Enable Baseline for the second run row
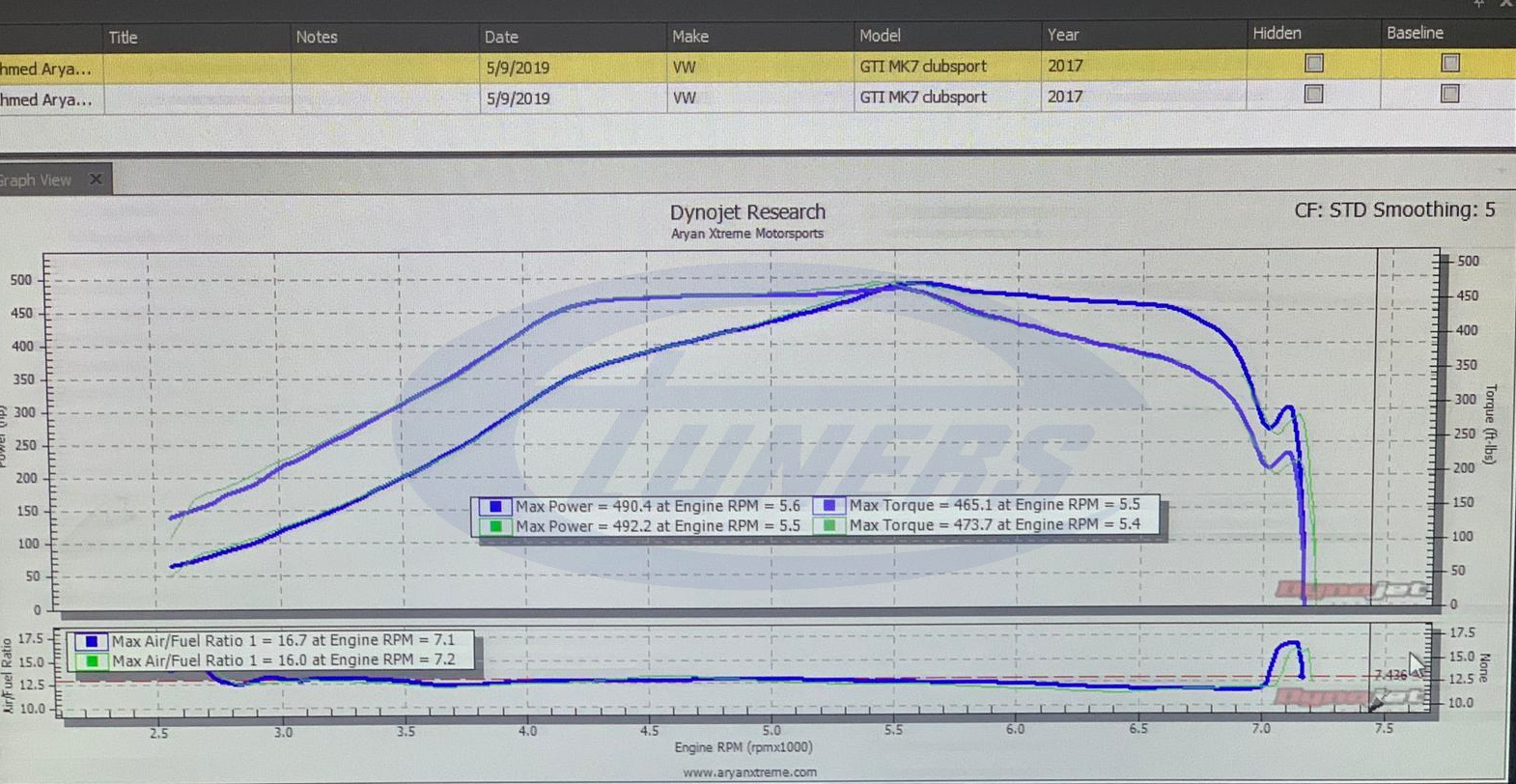The width and height of the screenshot is (1516, 784). pos(1449,94)
